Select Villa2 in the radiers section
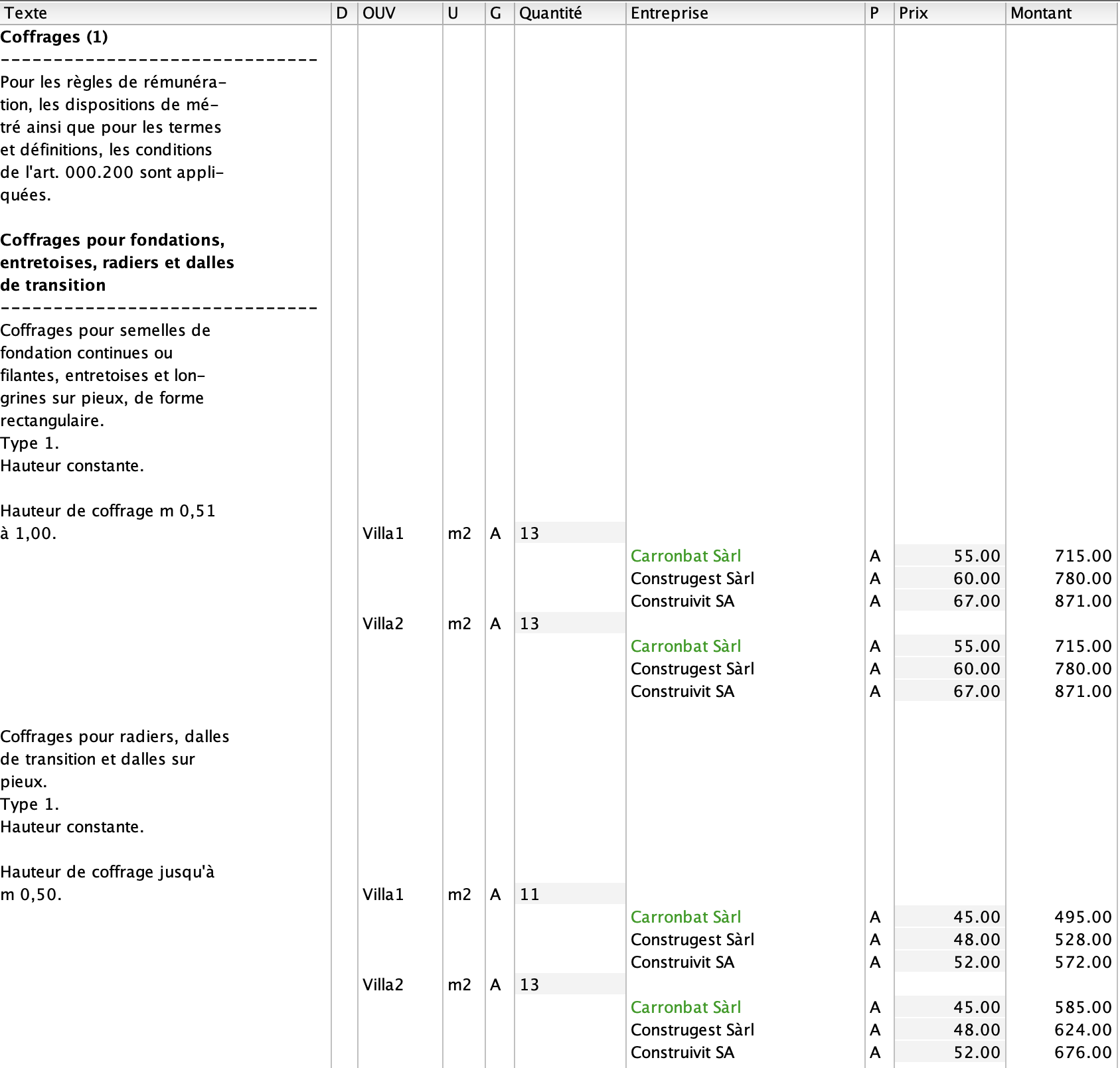 (x=383, y=985)
